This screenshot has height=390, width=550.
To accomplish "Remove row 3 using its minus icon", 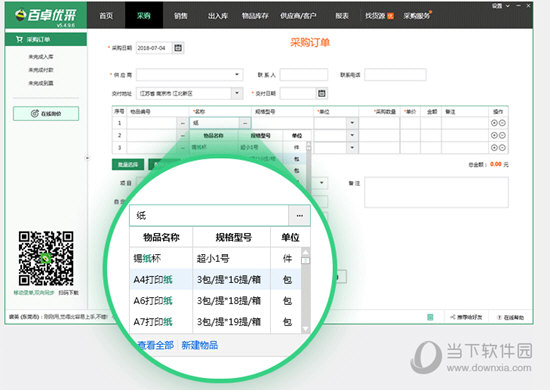I will (502, 148).
